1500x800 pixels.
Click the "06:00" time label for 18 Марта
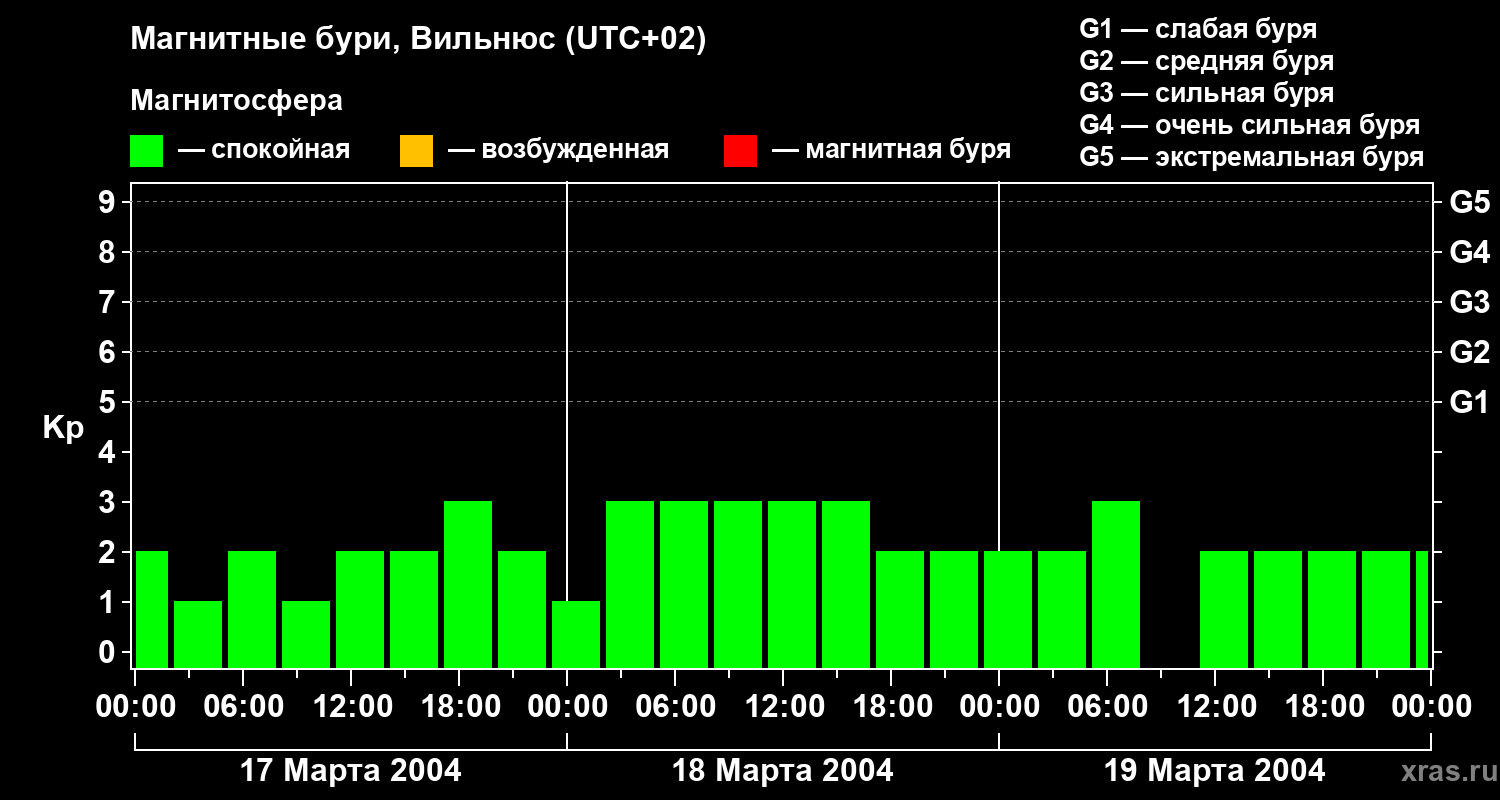coord(675,706)
